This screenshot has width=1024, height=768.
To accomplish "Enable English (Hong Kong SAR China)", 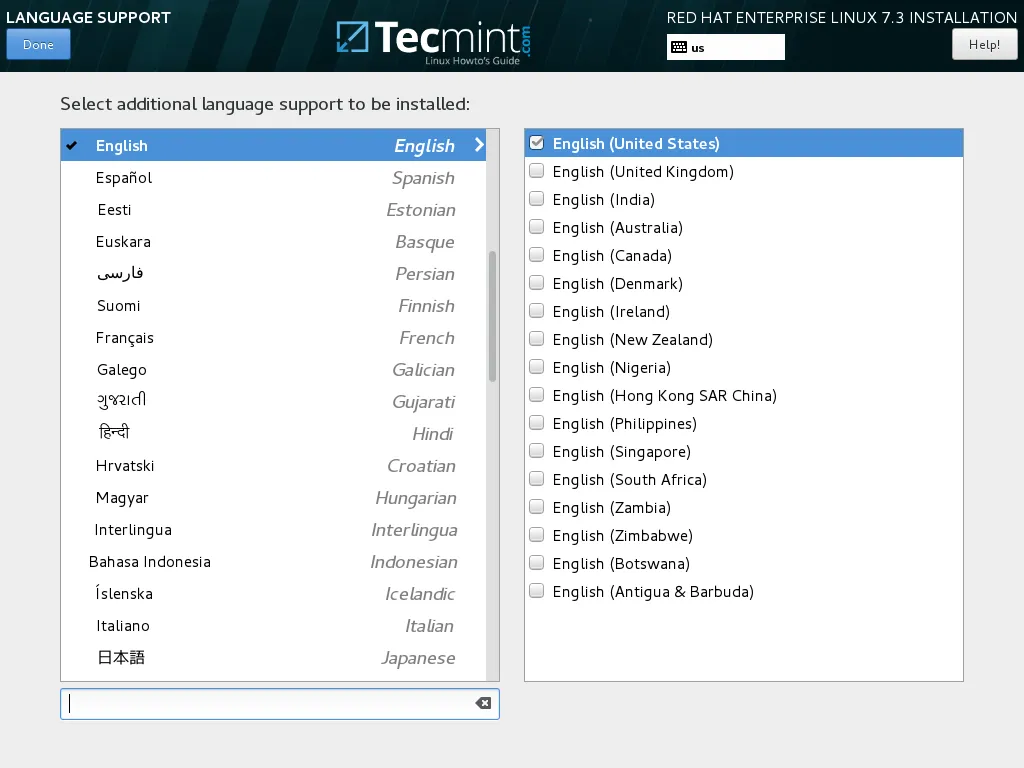I will coord(536,395).
